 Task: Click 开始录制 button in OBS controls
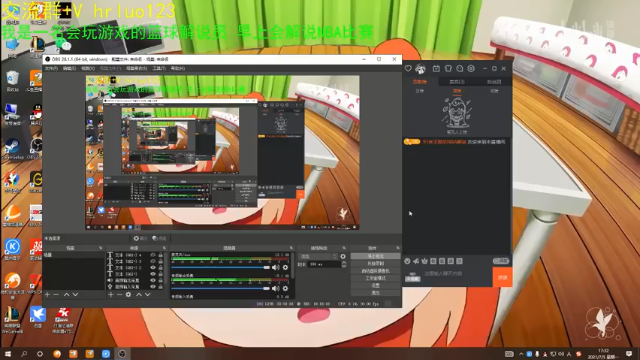(x=375, y=263)
